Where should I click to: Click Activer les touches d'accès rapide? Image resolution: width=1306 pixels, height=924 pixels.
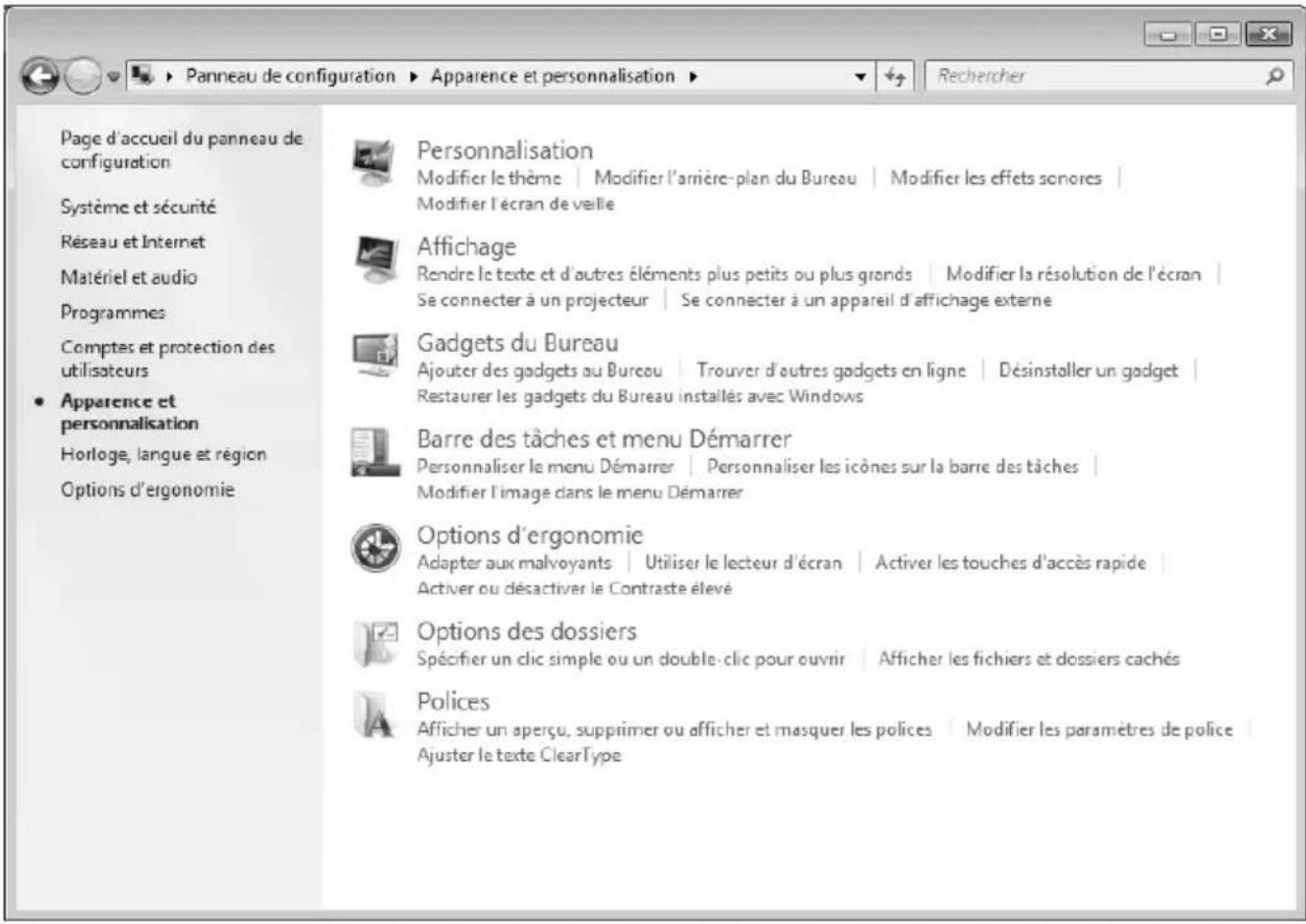[x=1010, y=563]
